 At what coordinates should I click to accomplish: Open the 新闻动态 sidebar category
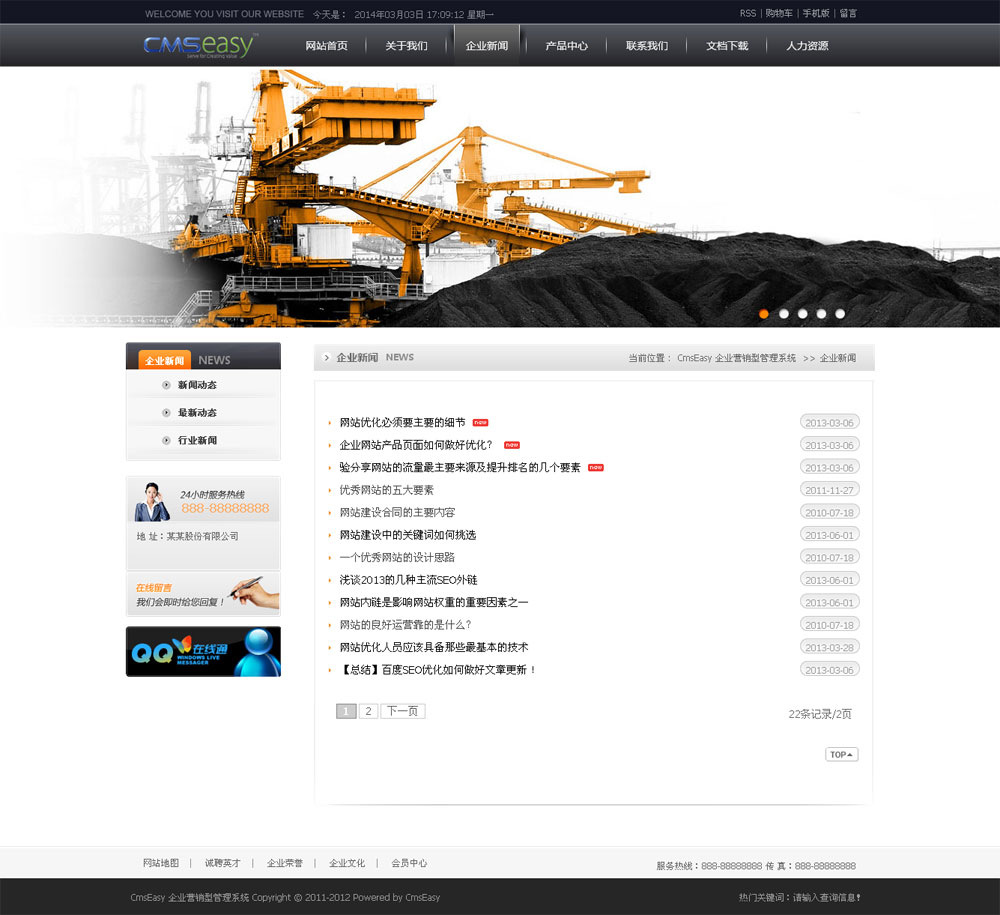197,385
